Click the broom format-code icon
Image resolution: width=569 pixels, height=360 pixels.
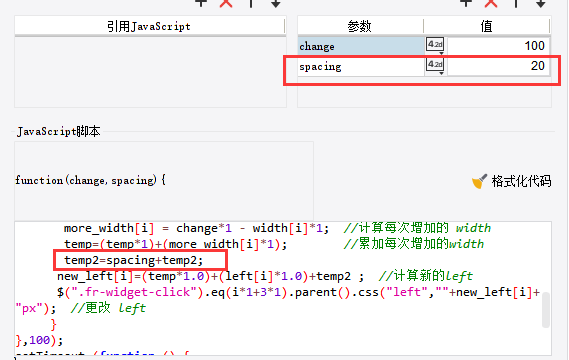point(479,181)
